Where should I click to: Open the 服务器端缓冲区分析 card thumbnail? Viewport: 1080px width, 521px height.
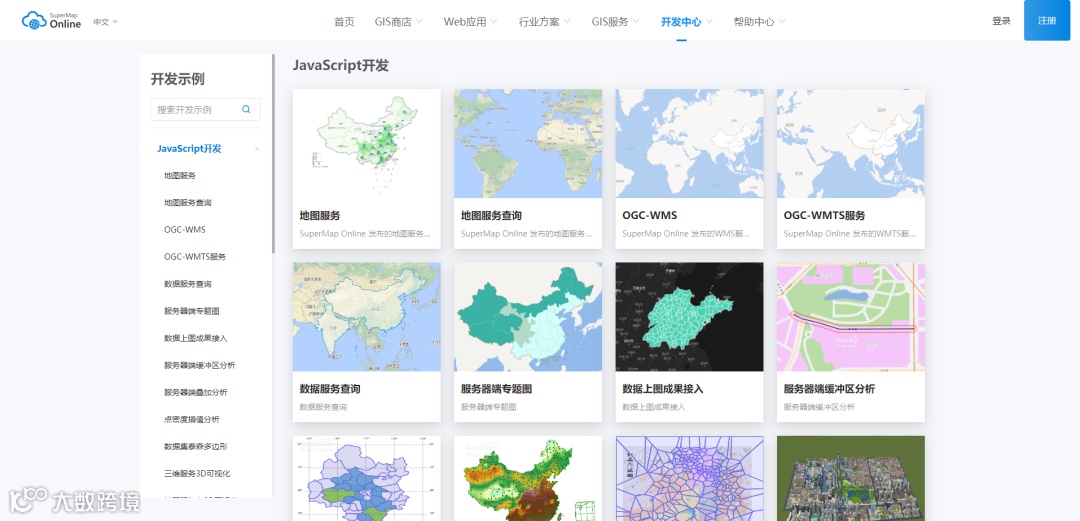pos(851,317)
